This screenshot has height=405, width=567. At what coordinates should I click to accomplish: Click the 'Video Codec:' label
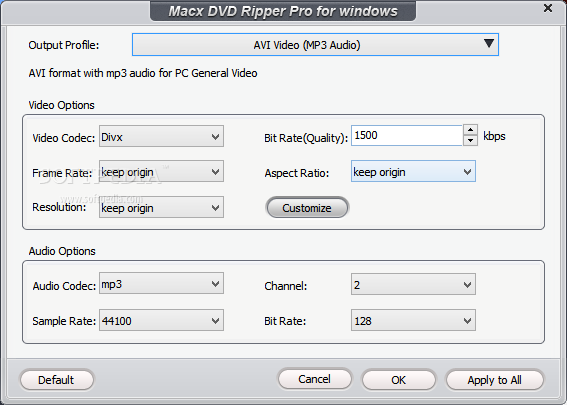[x=64, y=138]
